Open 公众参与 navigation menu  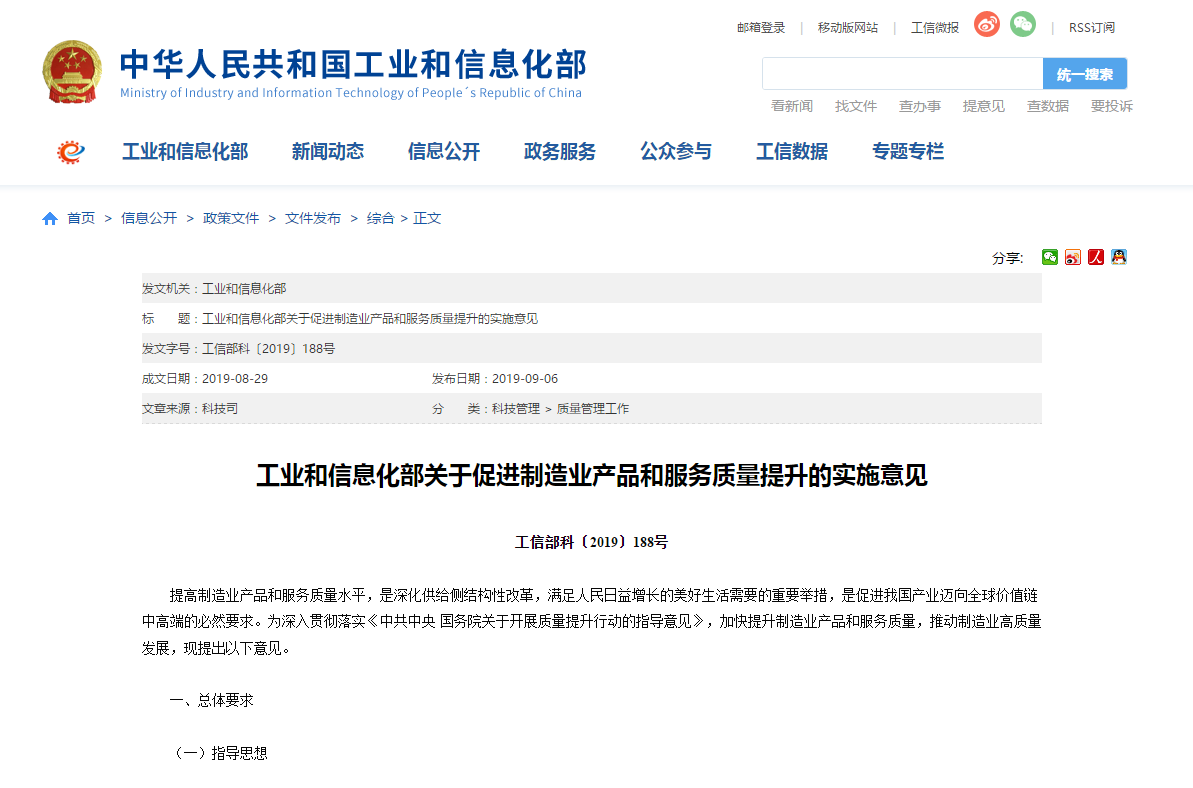pyautogui.click(x=676, y=152)
